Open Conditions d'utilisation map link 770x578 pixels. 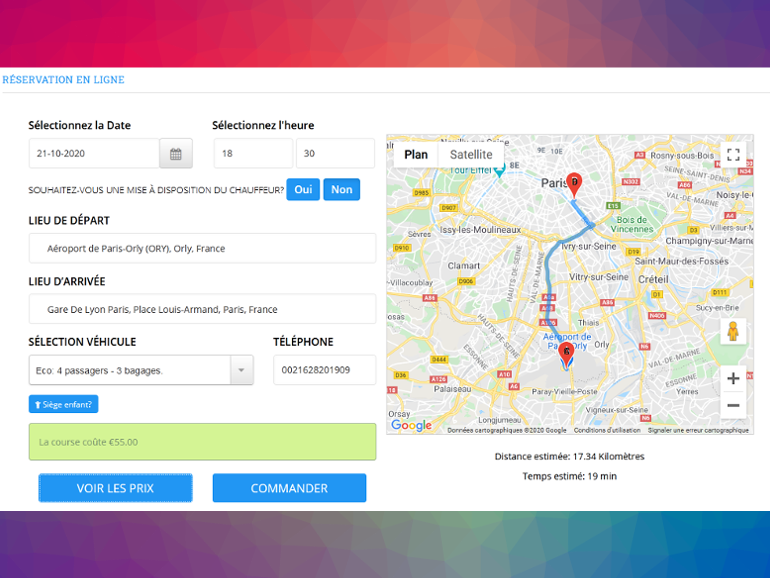click(607, 430)
